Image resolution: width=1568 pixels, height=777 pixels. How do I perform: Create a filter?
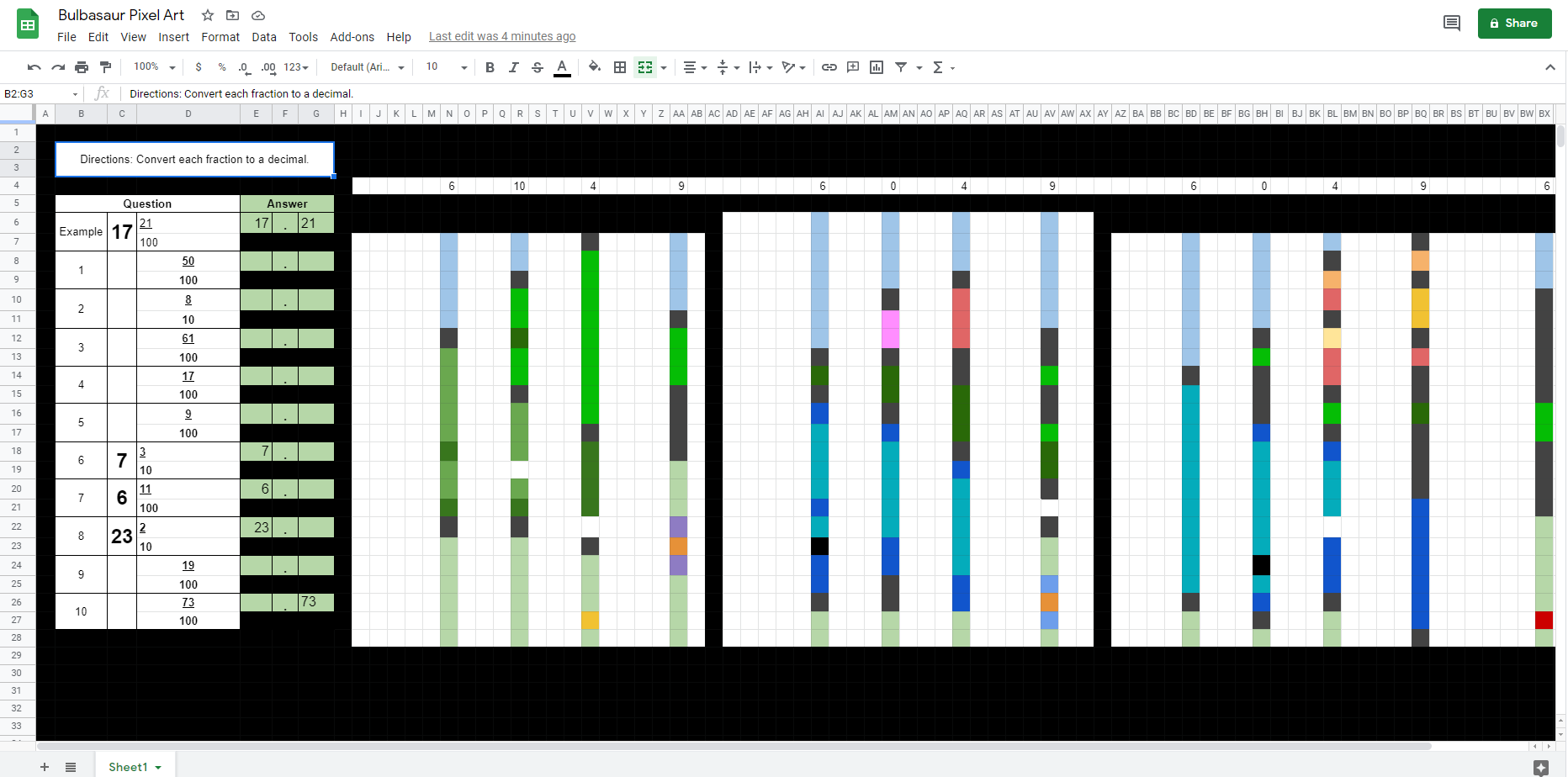(x=901, y=67)
